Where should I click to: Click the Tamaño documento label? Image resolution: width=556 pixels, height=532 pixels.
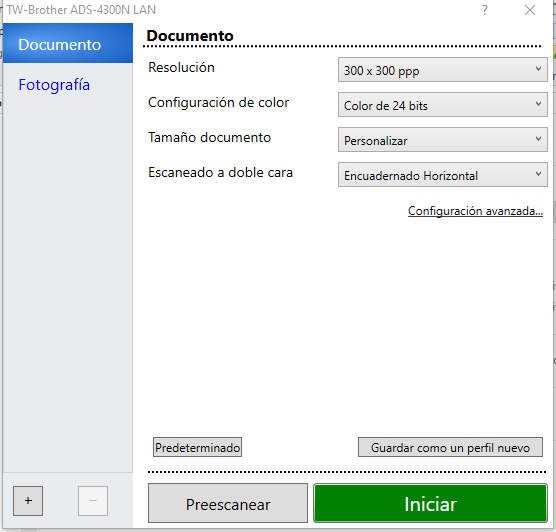pyautogui.click(x=209, y=137)
